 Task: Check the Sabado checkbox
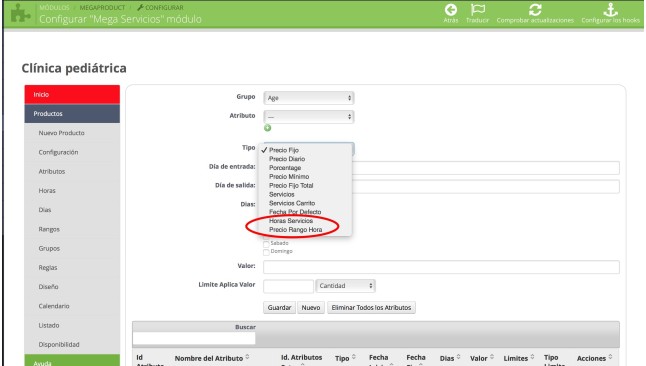tap(266, 244)
